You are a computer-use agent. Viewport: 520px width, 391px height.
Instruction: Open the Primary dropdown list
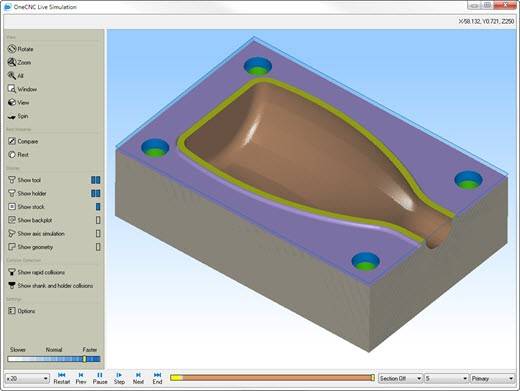pos(492,379)
